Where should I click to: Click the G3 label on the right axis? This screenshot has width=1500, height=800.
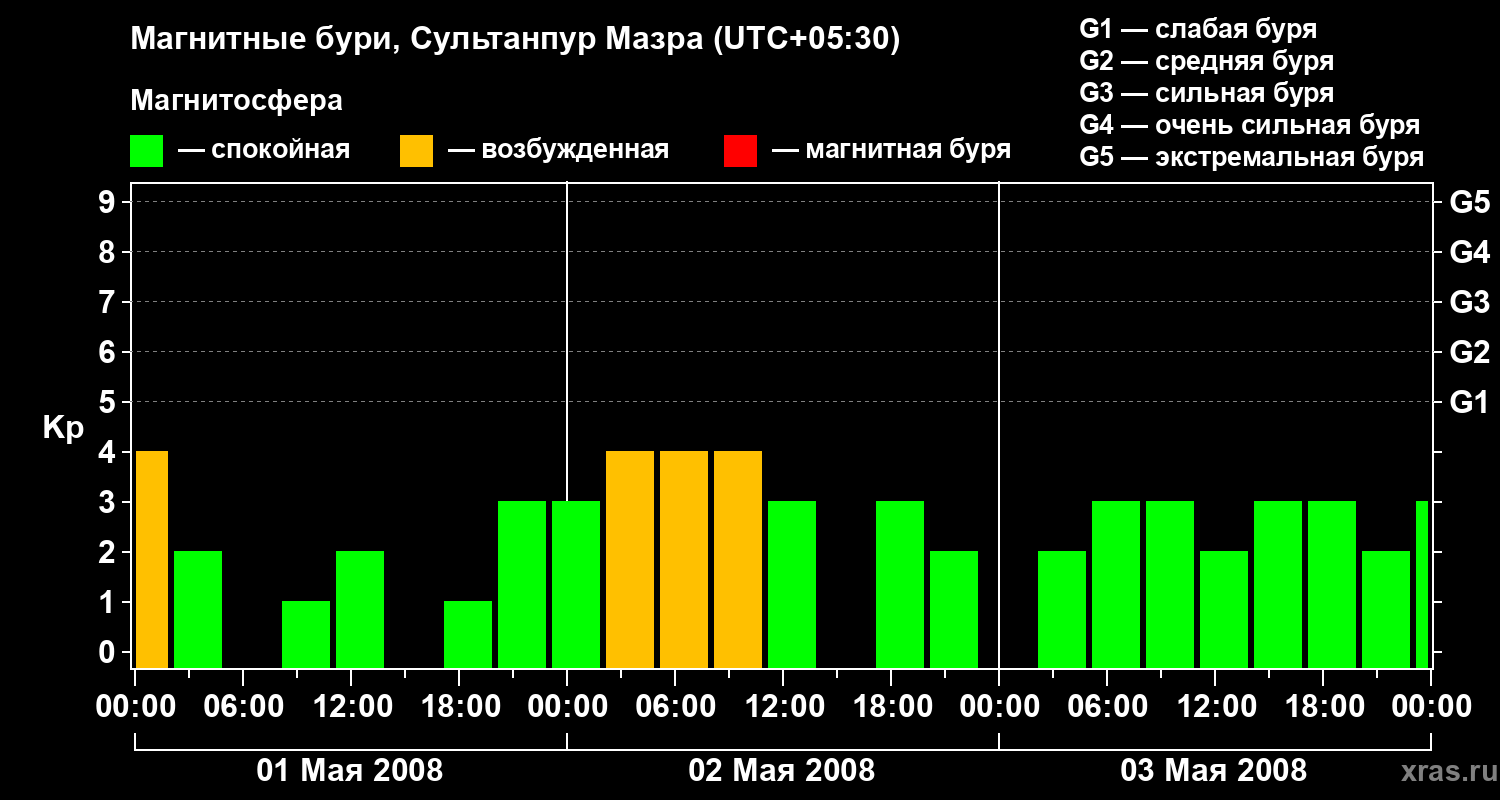1469,302
